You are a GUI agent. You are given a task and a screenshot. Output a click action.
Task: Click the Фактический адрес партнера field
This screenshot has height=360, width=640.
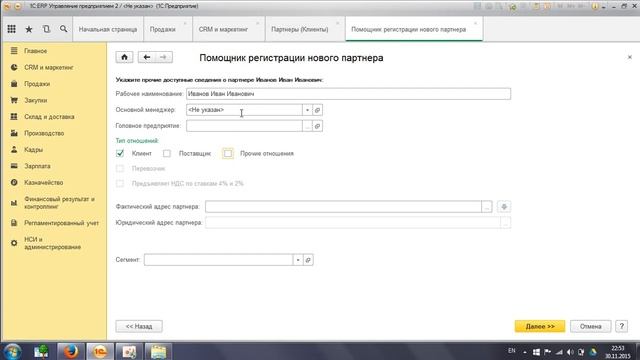pos(343,207)
